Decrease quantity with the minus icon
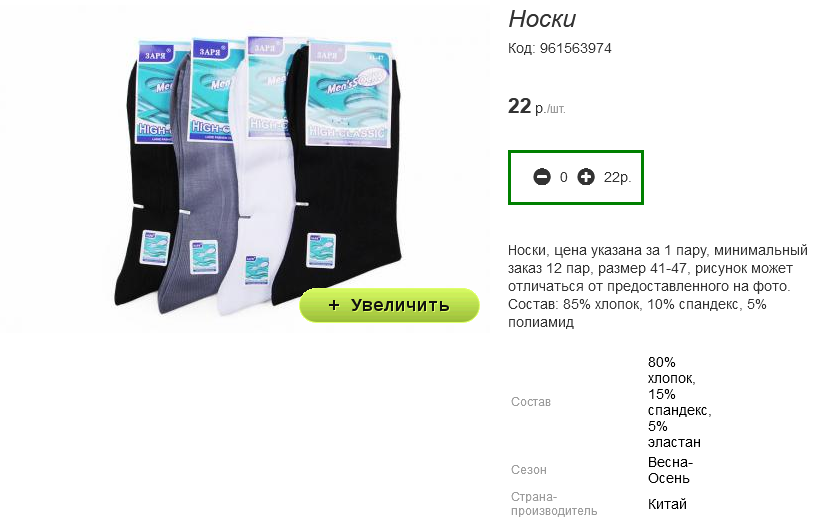Screen dimensions: 833x529 tap(542, 177)
